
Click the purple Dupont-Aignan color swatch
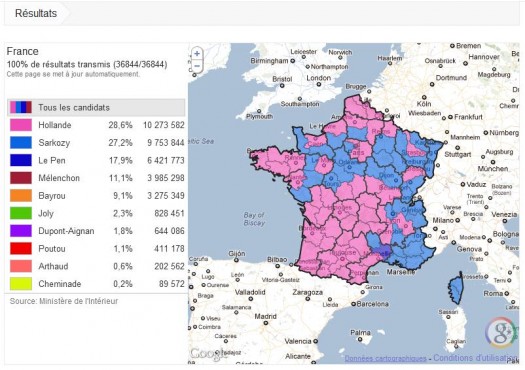21,231
